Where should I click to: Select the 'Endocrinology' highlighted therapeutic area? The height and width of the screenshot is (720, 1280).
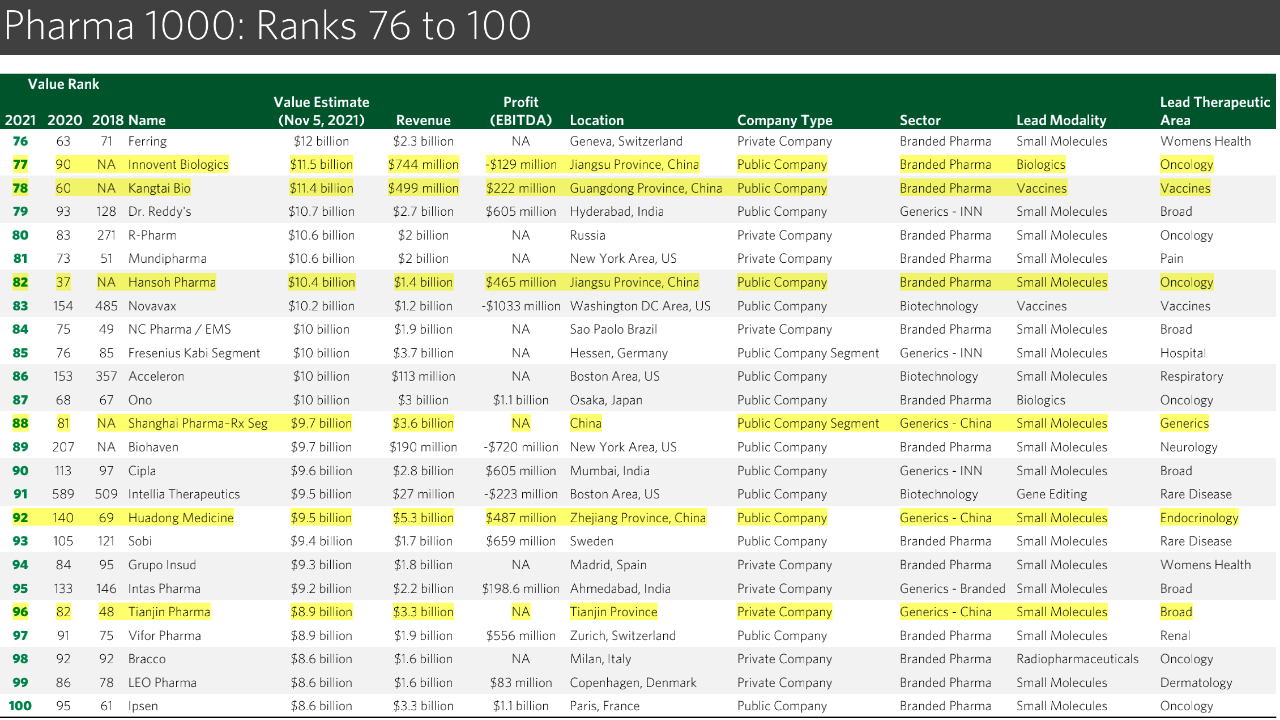[1199, 518]
